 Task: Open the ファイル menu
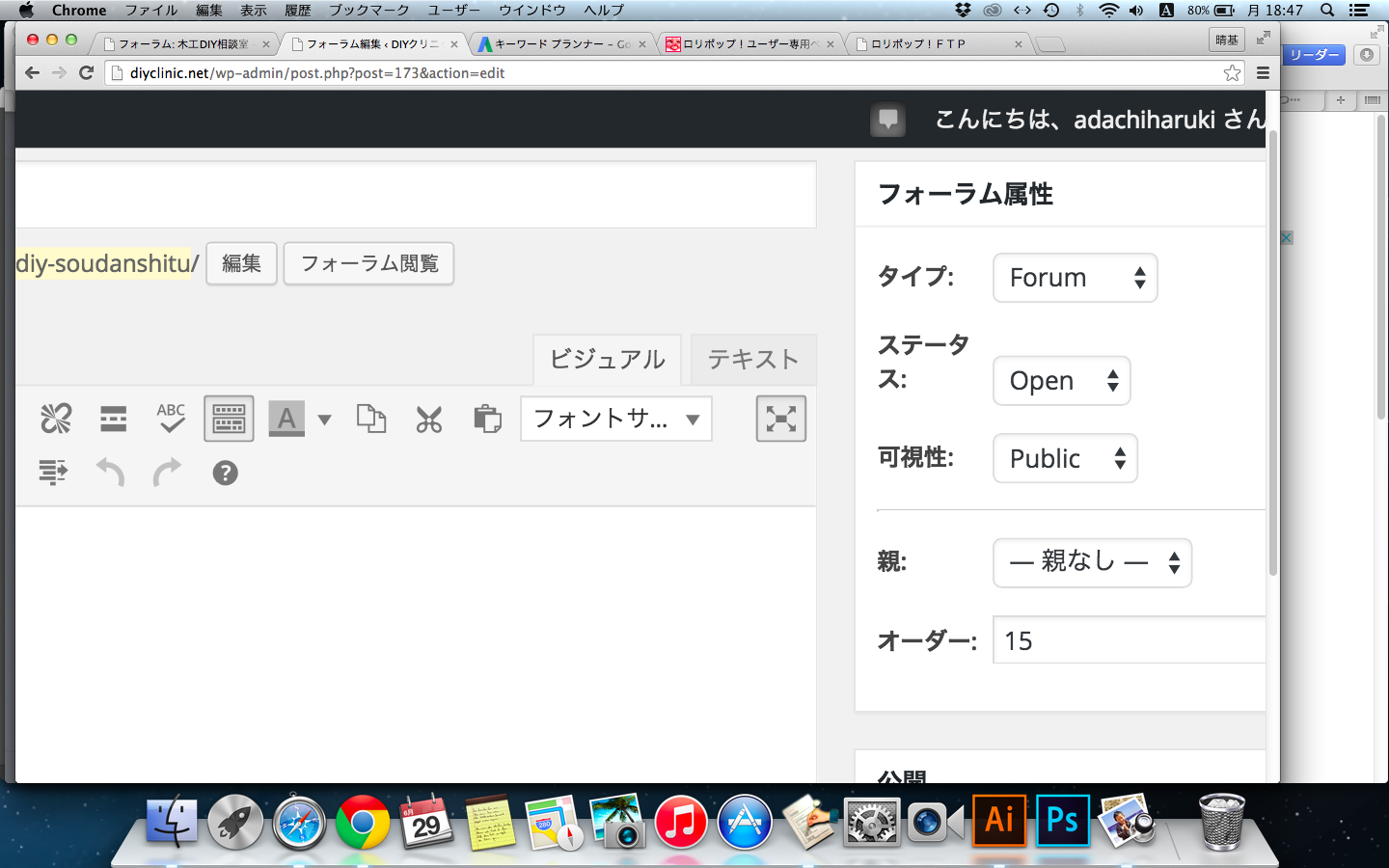click(151, 10)
